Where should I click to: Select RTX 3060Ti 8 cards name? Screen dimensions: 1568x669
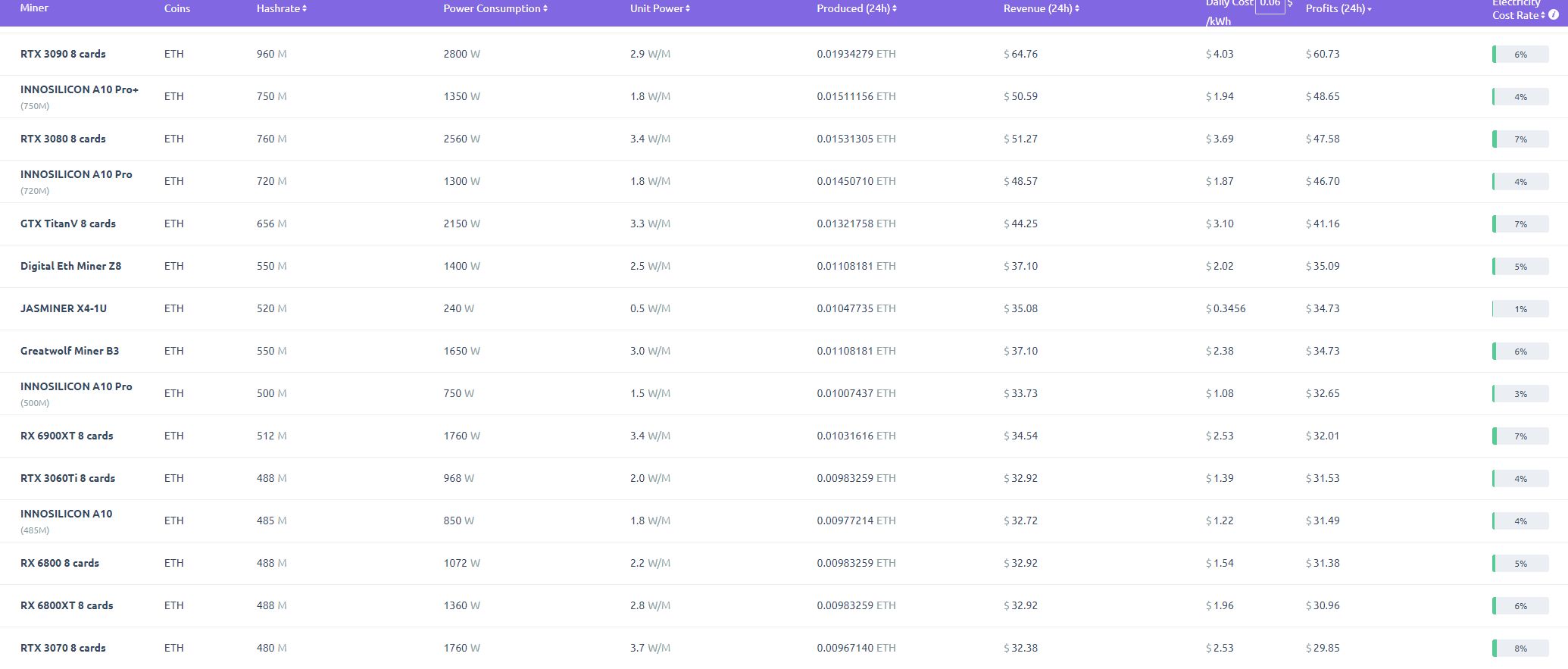[x=68, y=478]
